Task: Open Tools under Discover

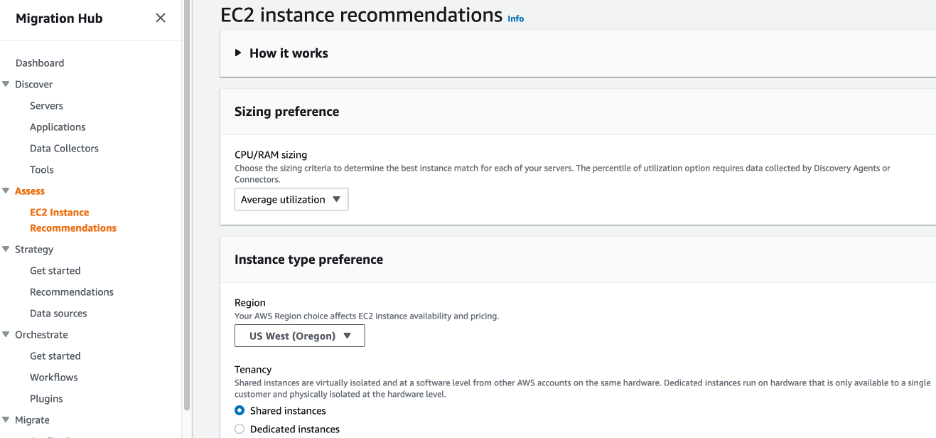Action: click(x=42, y=169)
